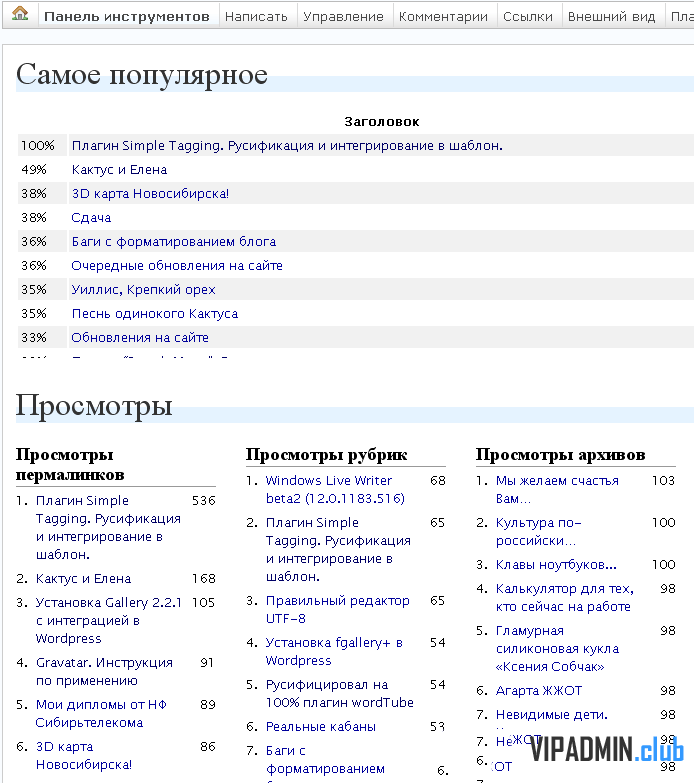Open the Панель инструментов tab
The height and width of the screenshot is (783, 694).
[127, 16]
